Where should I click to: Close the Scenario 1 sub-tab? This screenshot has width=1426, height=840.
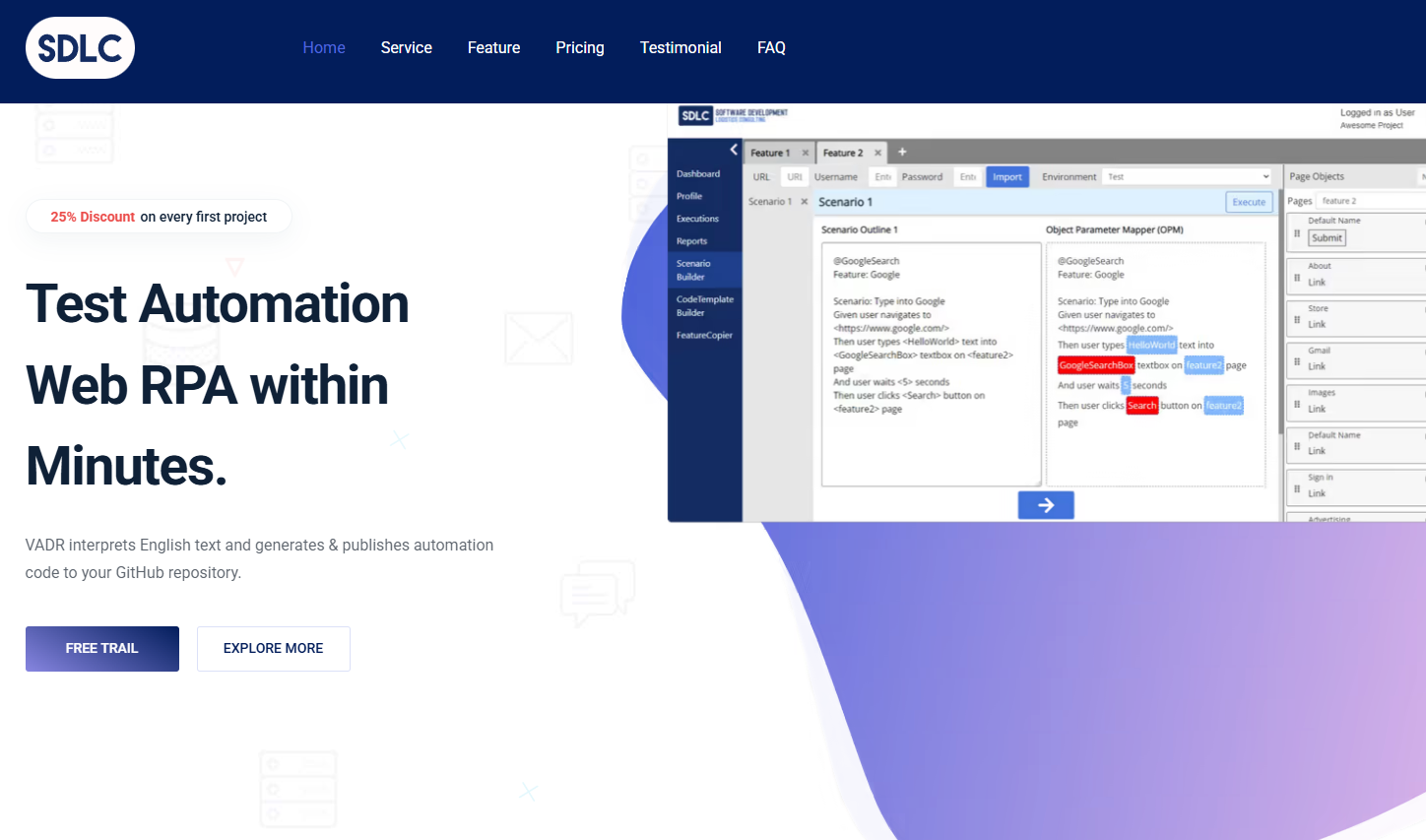click(x=805, y=202)
